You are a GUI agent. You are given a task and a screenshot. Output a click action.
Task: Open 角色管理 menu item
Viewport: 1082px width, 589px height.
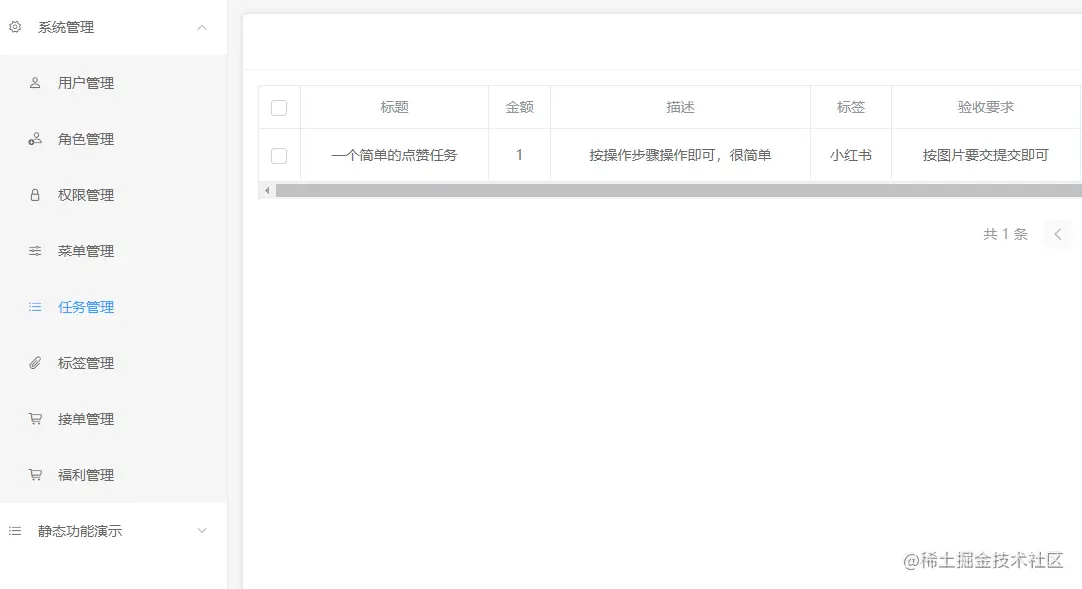coord(113,139)
